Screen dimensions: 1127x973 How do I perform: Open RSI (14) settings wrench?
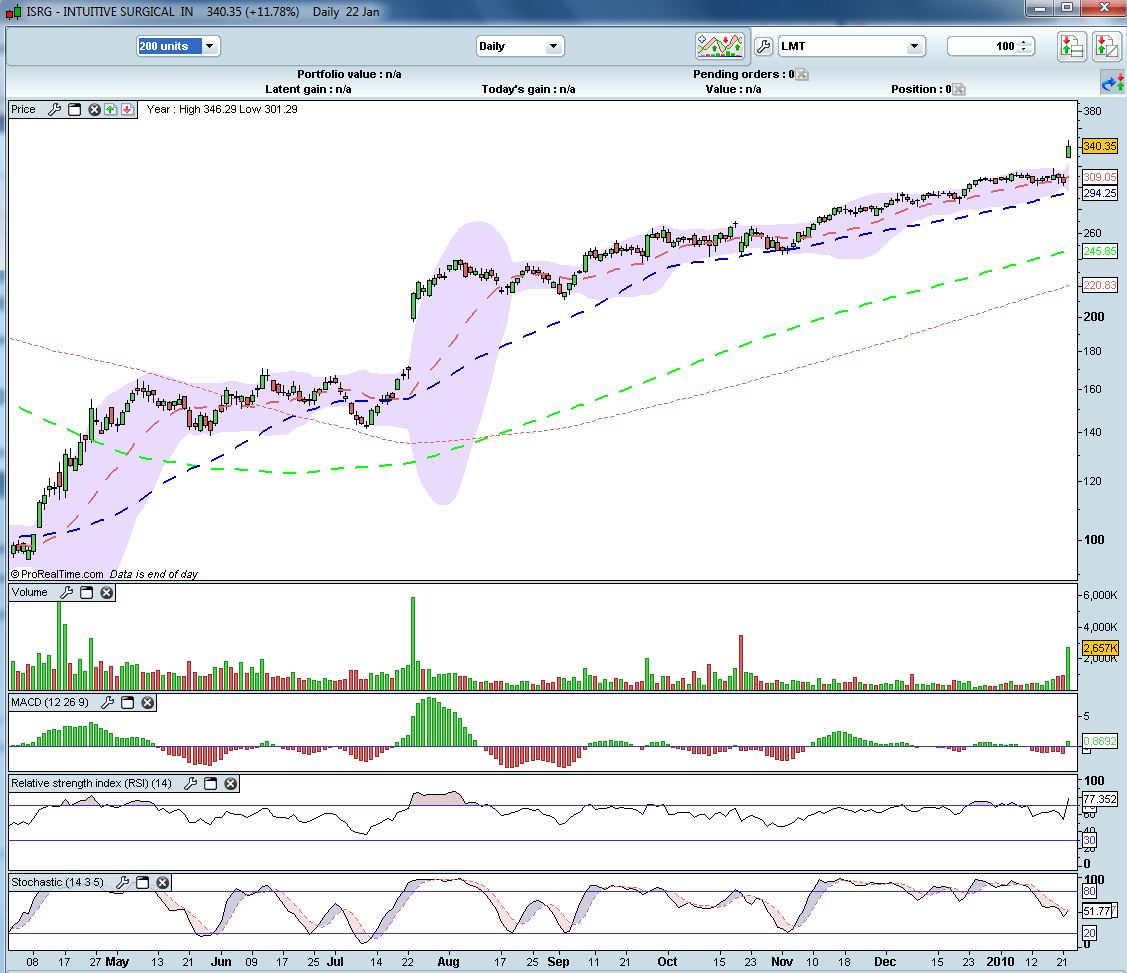tap(190, 783)
